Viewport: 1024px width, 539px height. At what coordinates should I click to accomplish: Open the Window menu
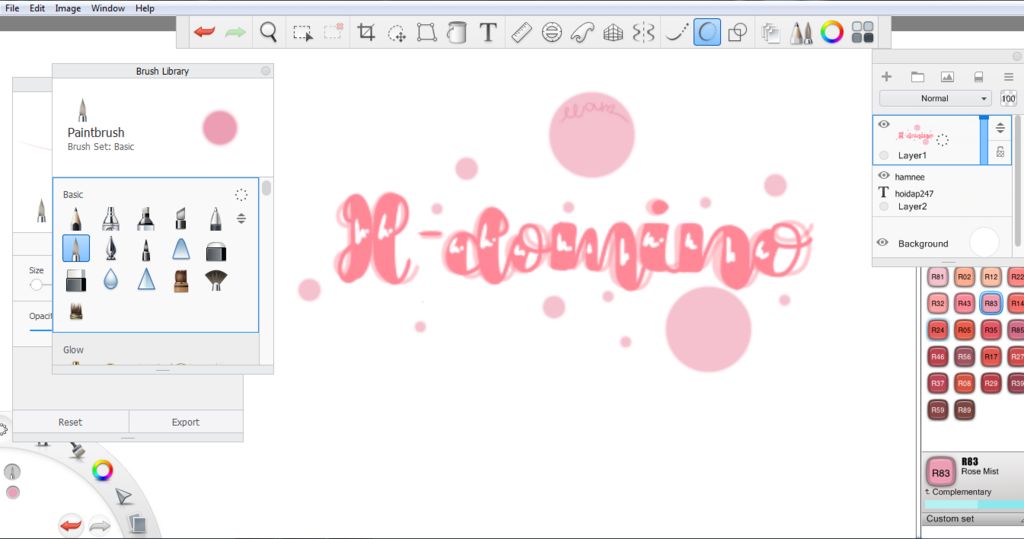click(x=108, y=8)
